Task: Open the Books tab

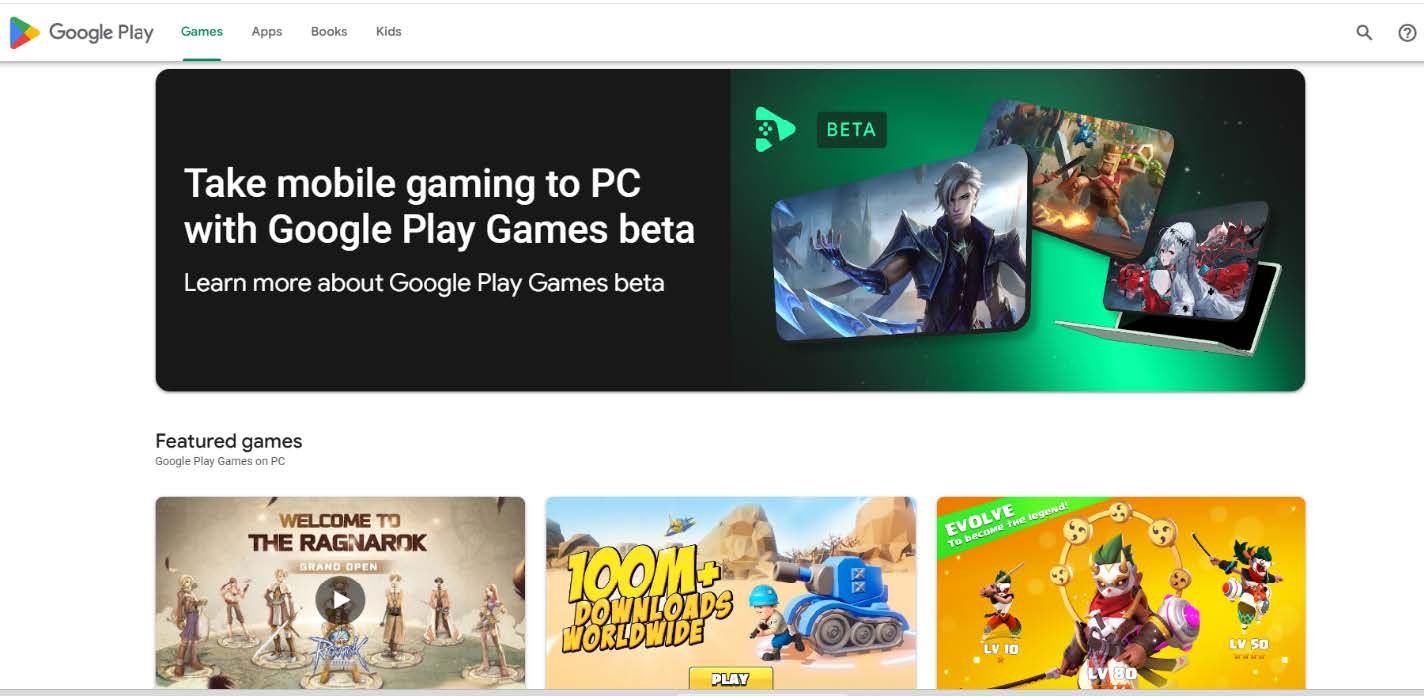Action: (329, 32)
